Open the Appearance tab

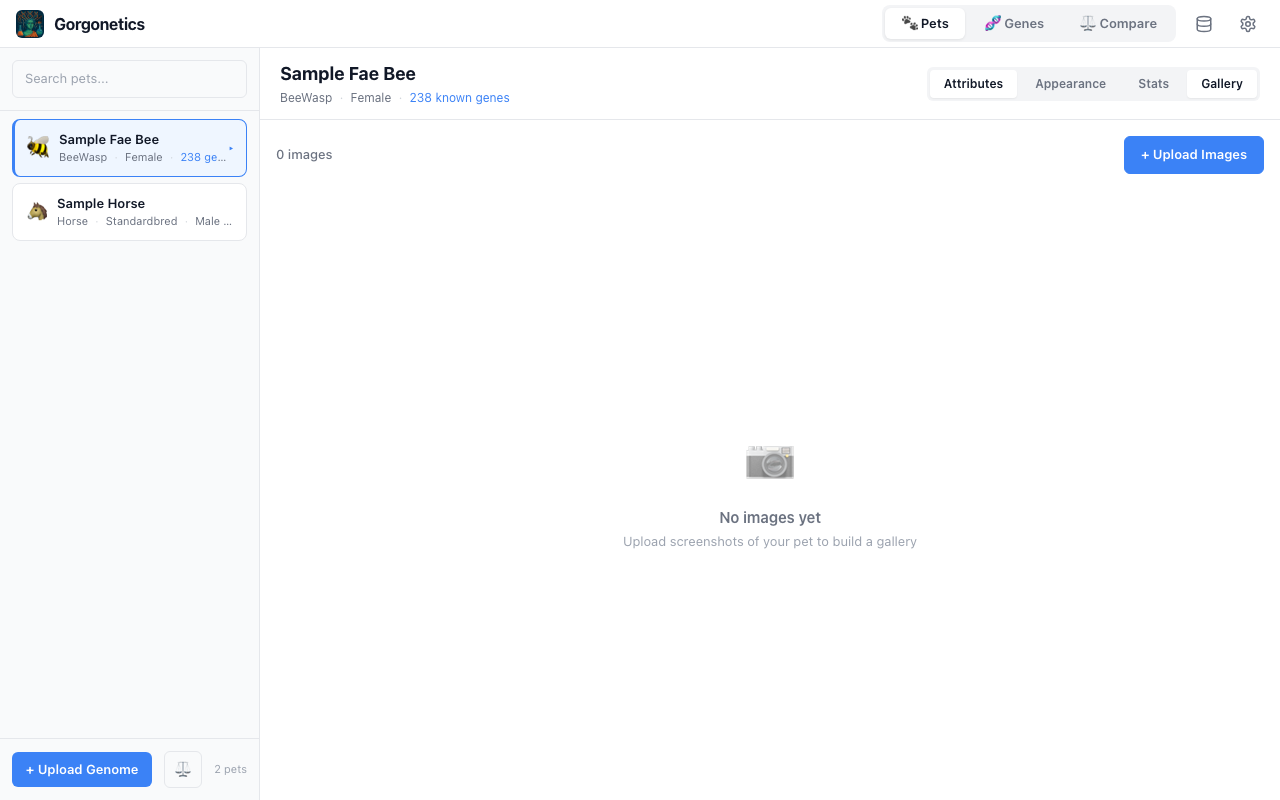pos(1070,84)
